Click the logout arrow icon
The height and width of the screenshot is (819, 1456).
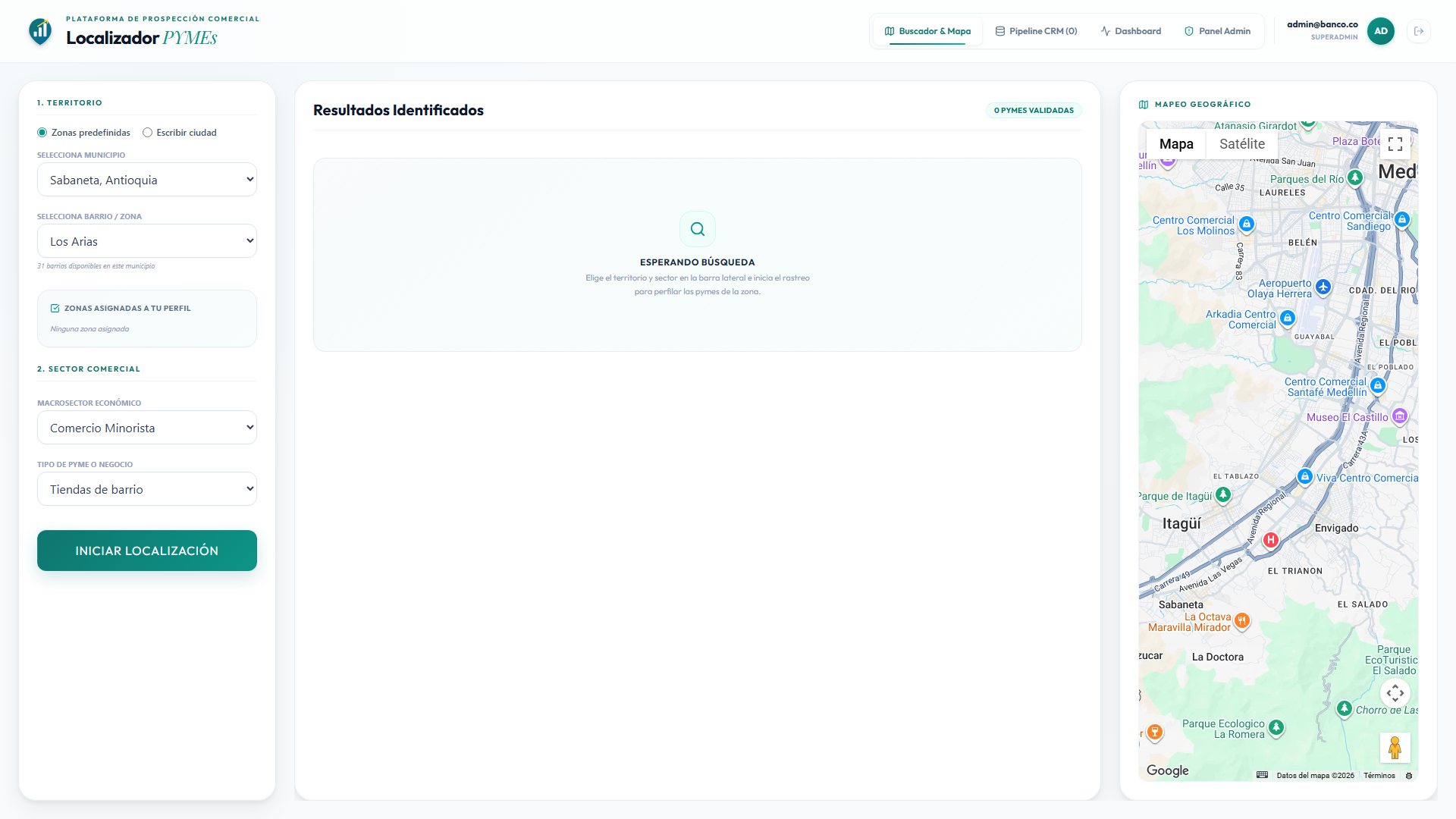click(x=1419, y=31)
